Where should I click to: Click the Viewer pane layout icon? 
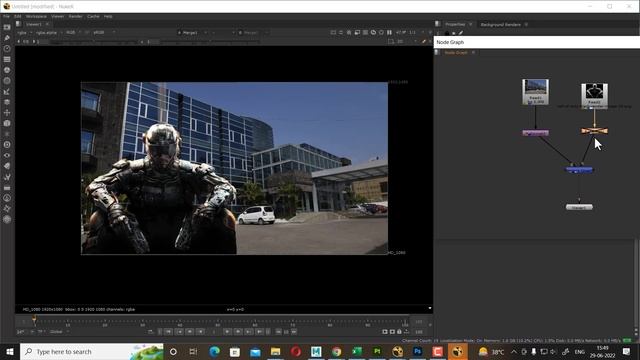pos(18,24)
